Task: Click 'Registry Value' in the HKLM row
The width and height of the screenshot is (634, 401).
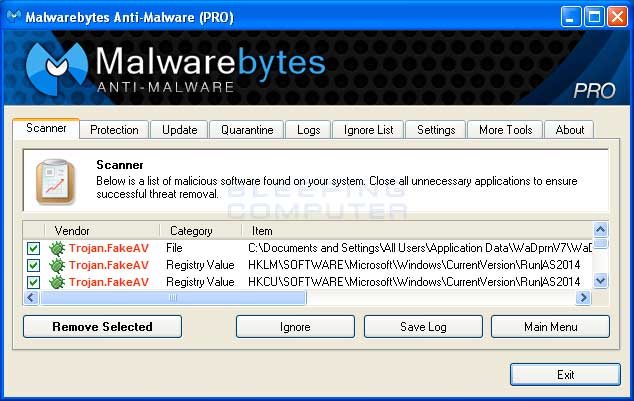Action: pos(200,265)
